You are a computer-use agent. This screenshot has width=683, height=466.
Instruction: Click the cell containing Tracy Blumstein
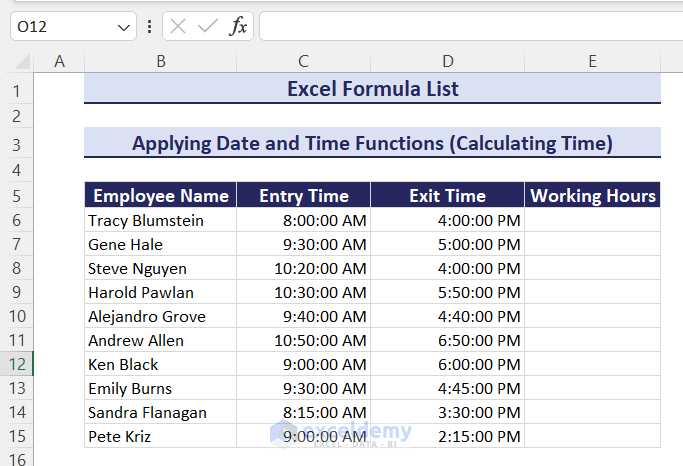(161, 220)
